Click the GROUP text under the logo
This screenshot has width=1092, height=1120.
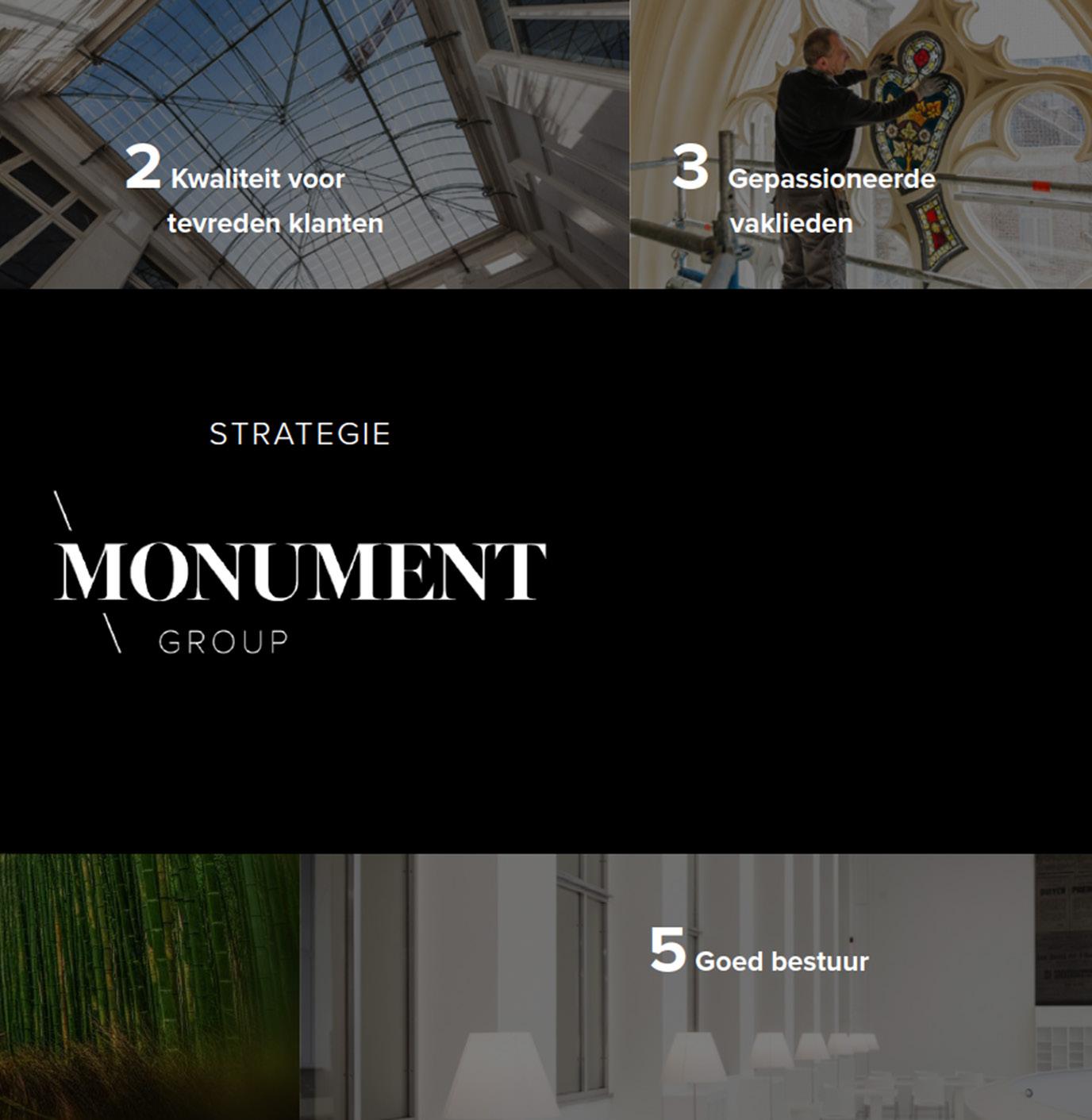coord(223,641)
